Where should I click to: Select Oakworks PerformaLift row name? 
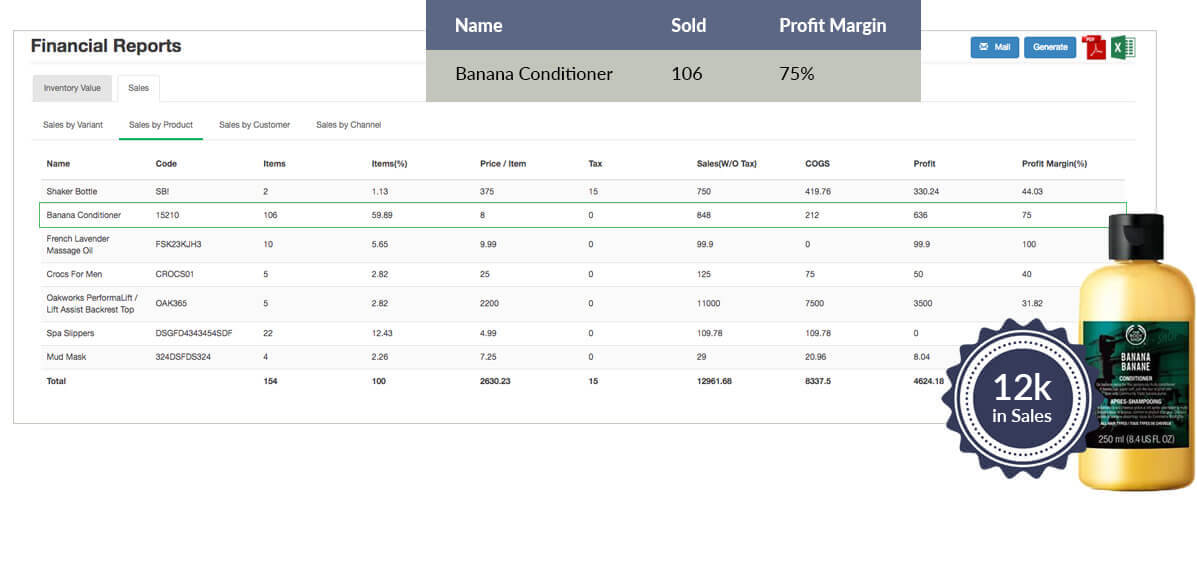pyautogui.click(x=92, y=303)
